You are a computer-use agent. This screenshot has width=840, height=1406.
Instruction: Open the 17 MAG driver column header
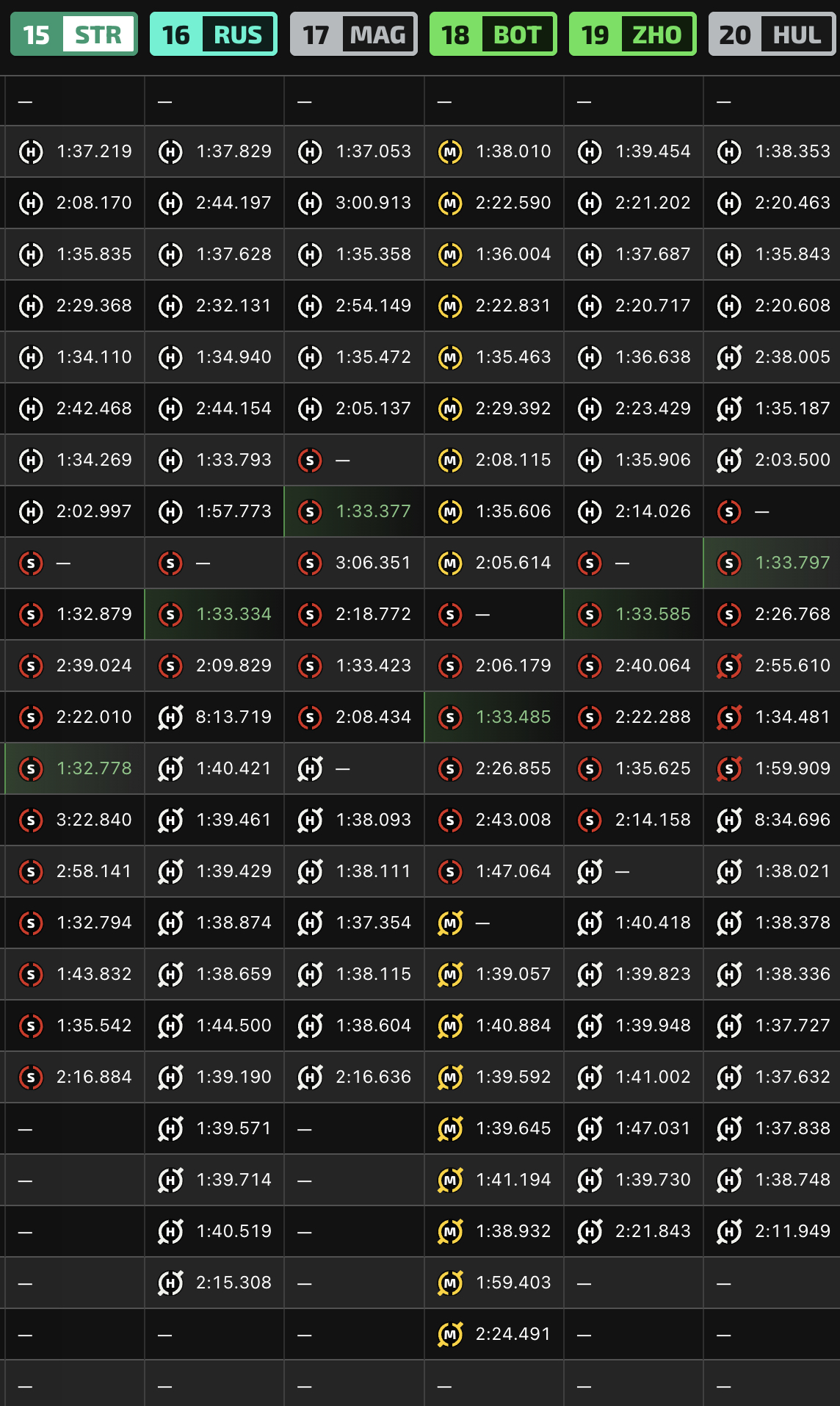(353, 34)
